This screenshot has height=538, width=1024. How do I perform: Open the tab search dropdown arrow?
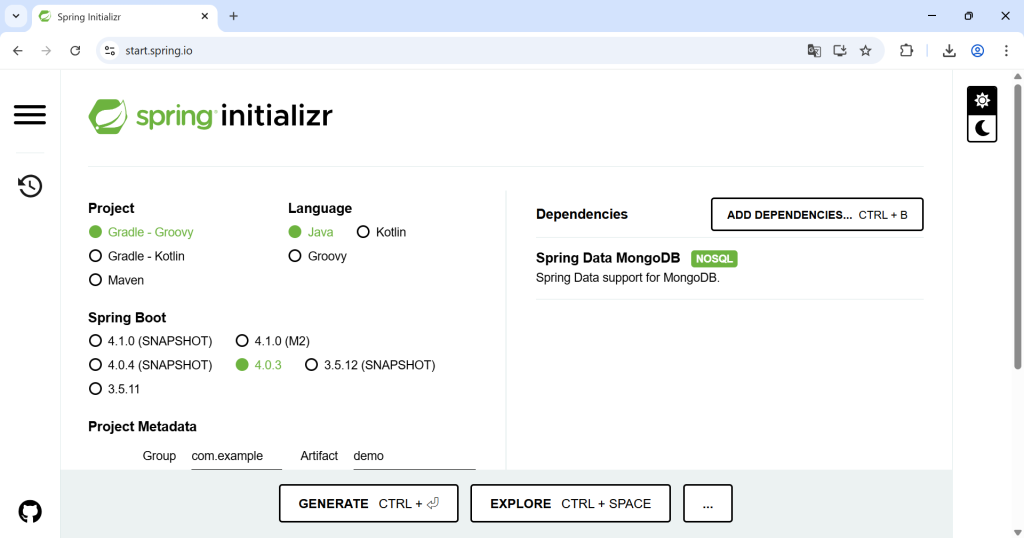16,16
